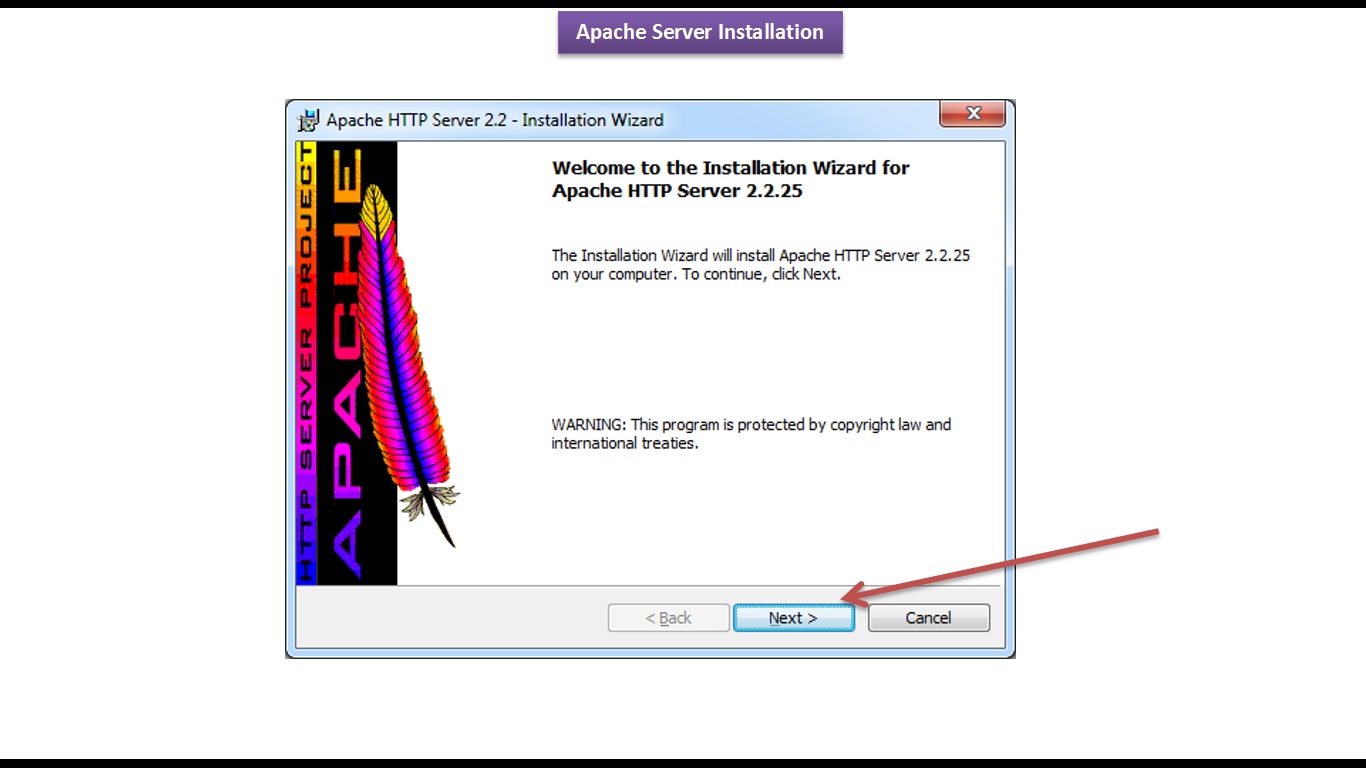Close the Installation Wizard window
Screen dimensions: 1366x768
pyautogui.click(x=972, y=113)
